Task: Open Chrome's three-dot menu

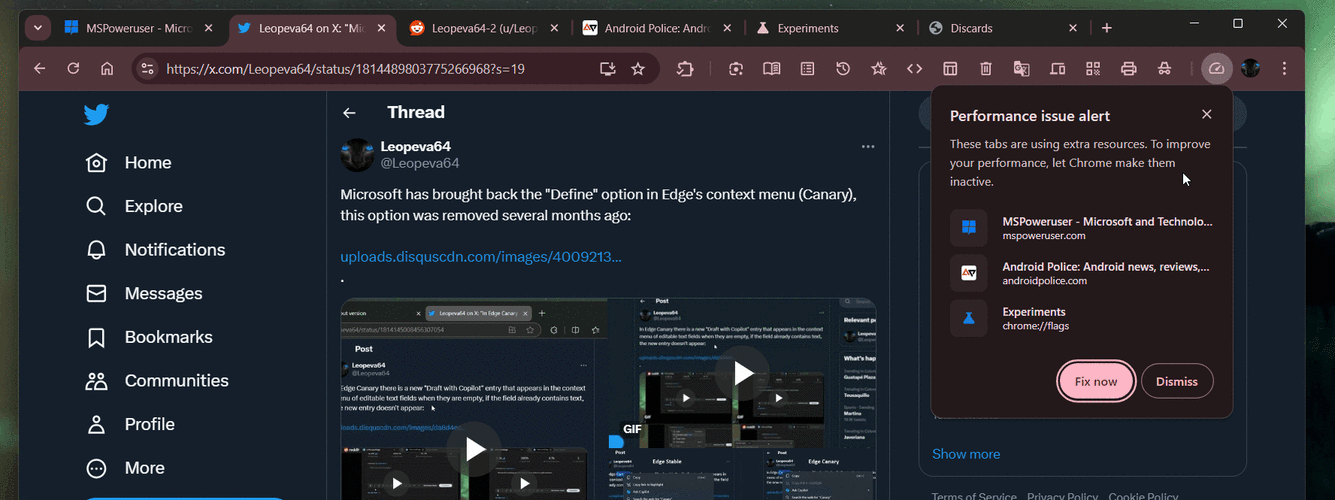Action: tap(1285, 69)
